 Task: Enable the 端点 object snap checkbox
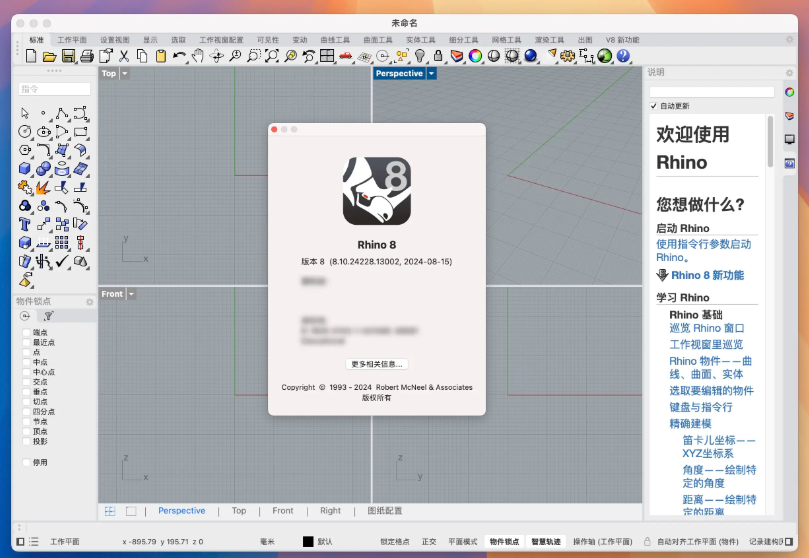pos(26,332)
